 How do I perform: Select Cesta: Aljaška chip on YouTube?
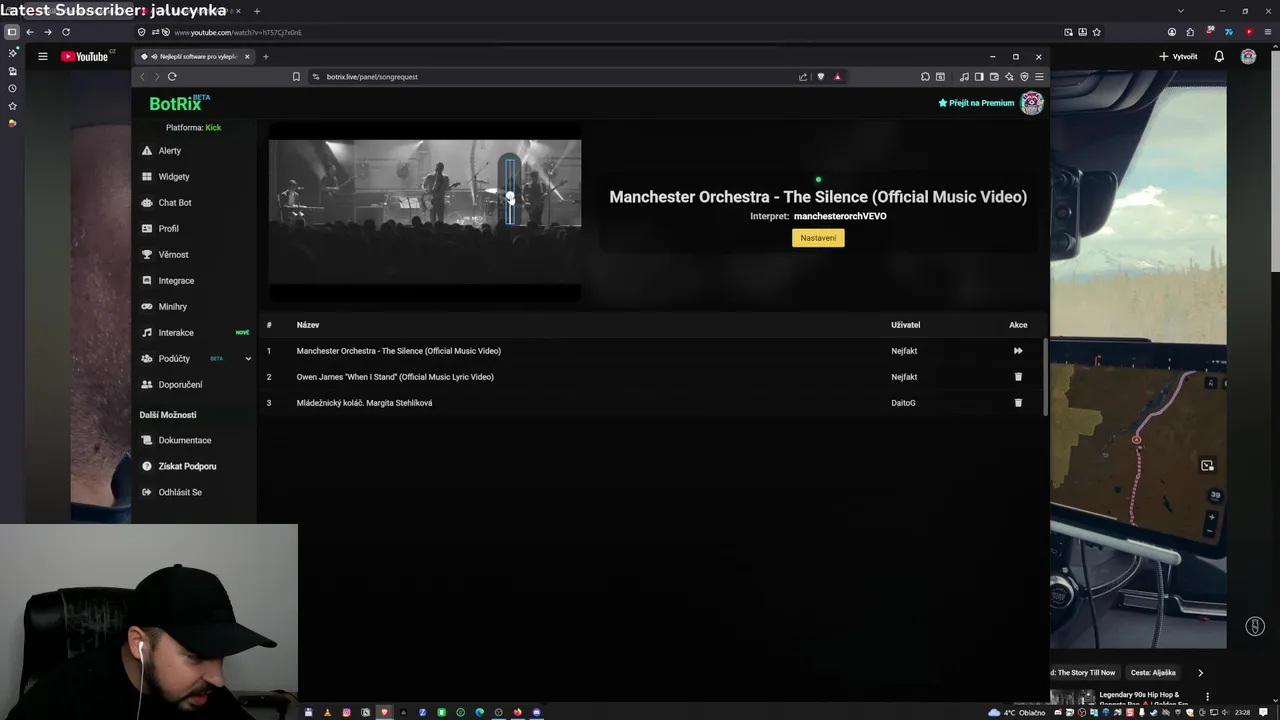pos(1153,673)
